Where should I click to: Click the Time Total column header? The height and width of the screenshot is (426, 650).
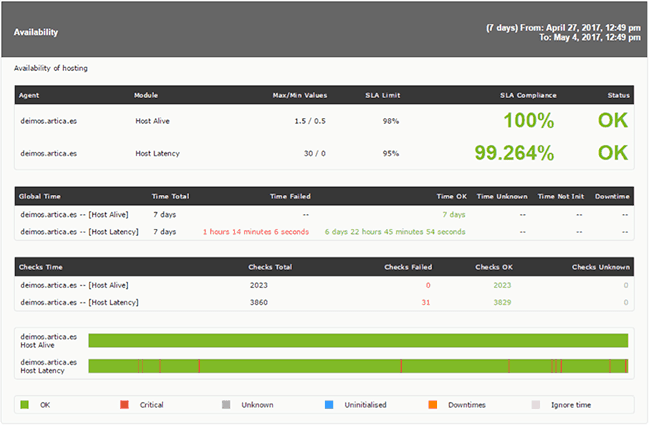(x=170, y=196)
